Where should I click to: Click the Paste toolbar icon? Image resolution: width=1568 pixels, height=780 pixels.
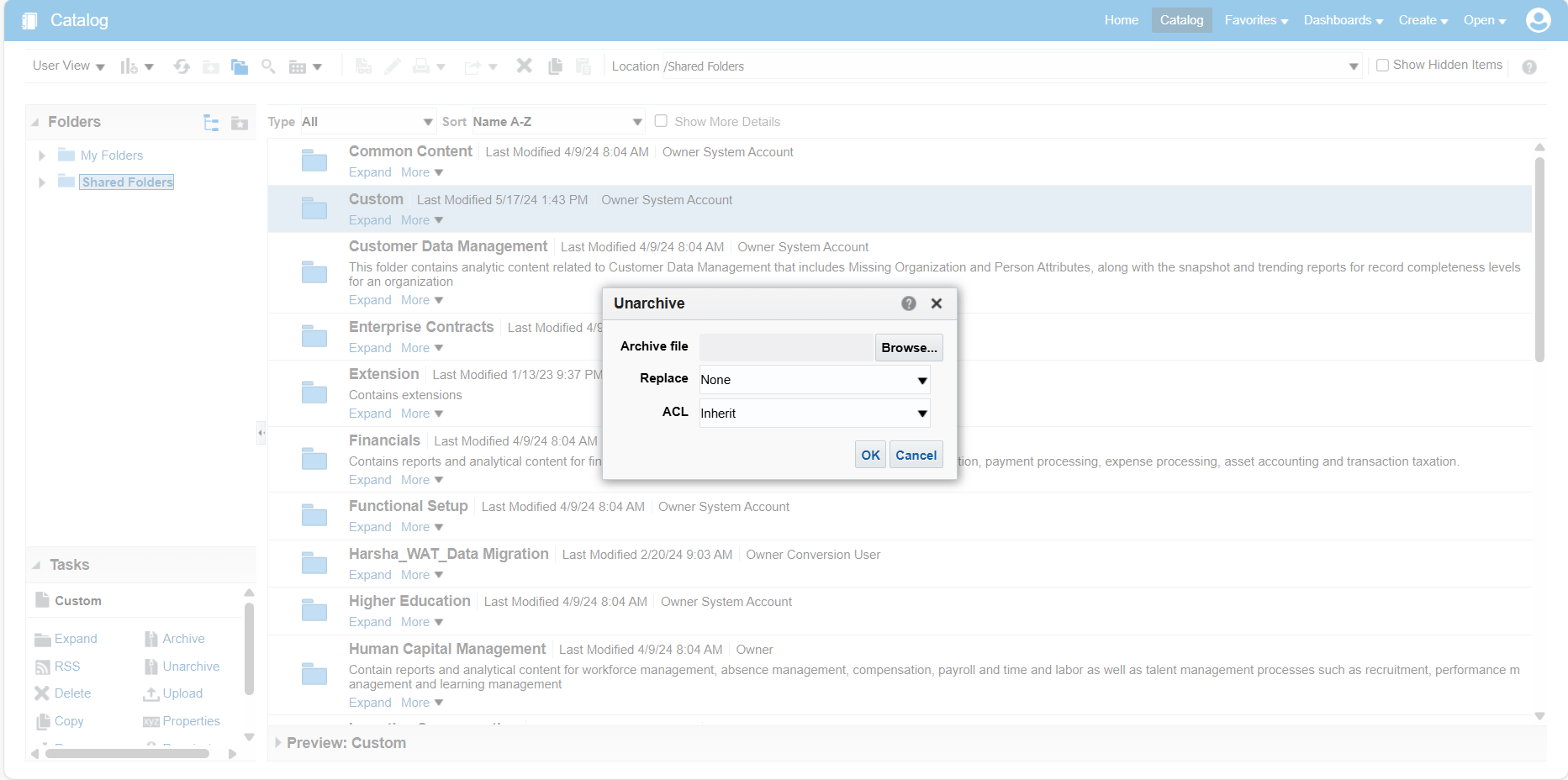[x=583, y=66]
